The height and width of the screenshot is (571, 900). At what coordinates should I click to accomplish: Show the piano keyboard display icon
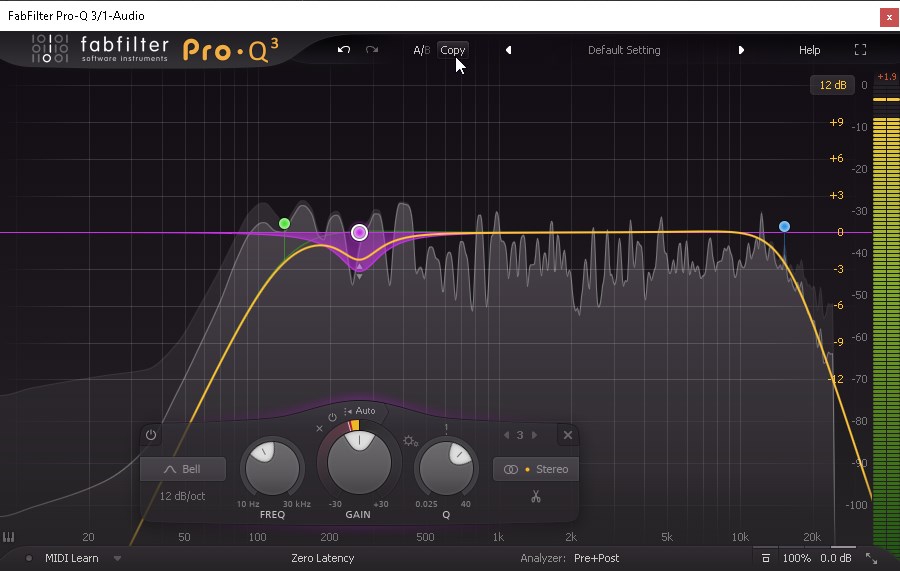(x=8, y=537)
